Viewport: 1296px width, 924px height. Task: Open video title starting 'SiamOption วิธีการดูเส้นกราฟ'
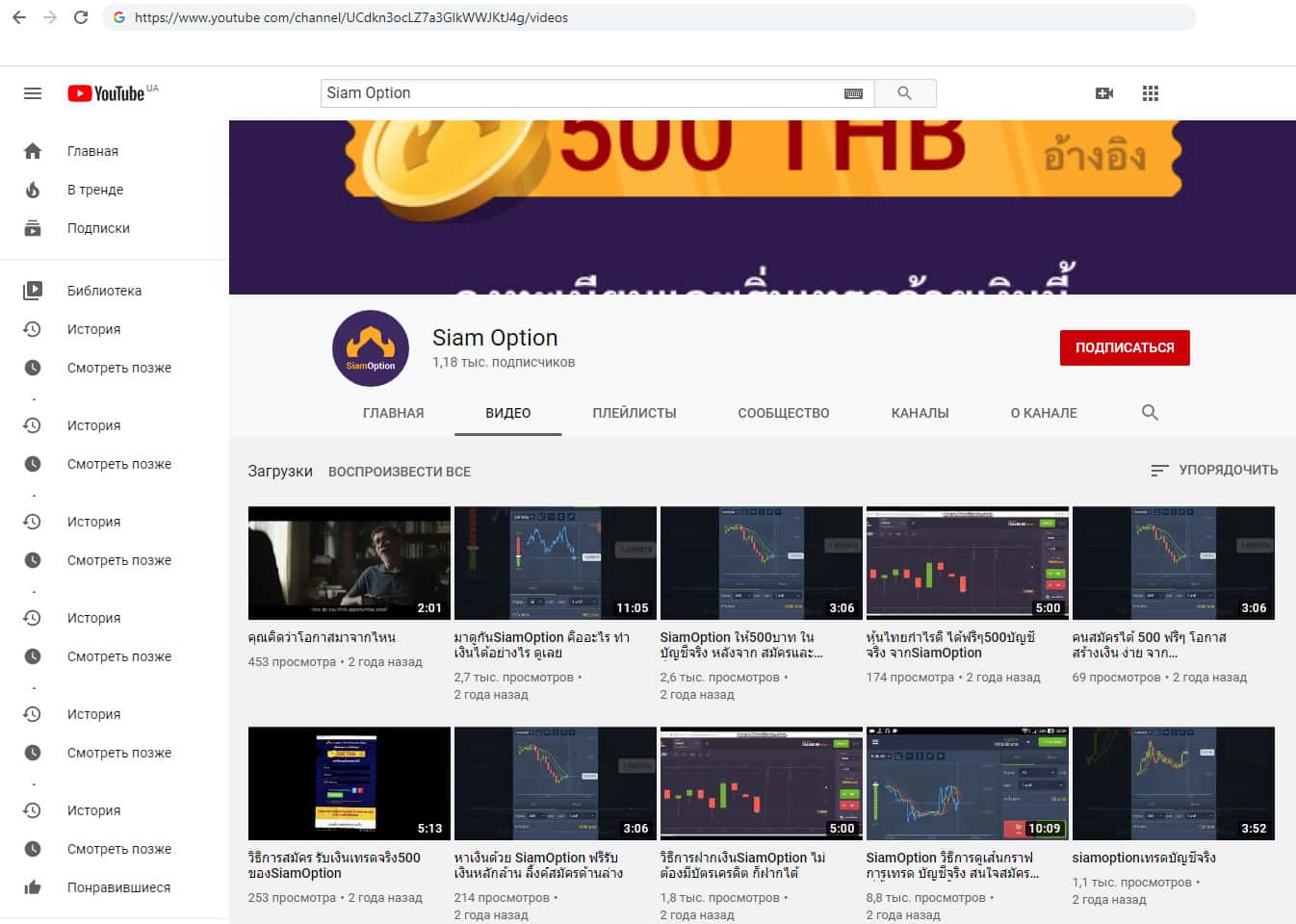952,865
